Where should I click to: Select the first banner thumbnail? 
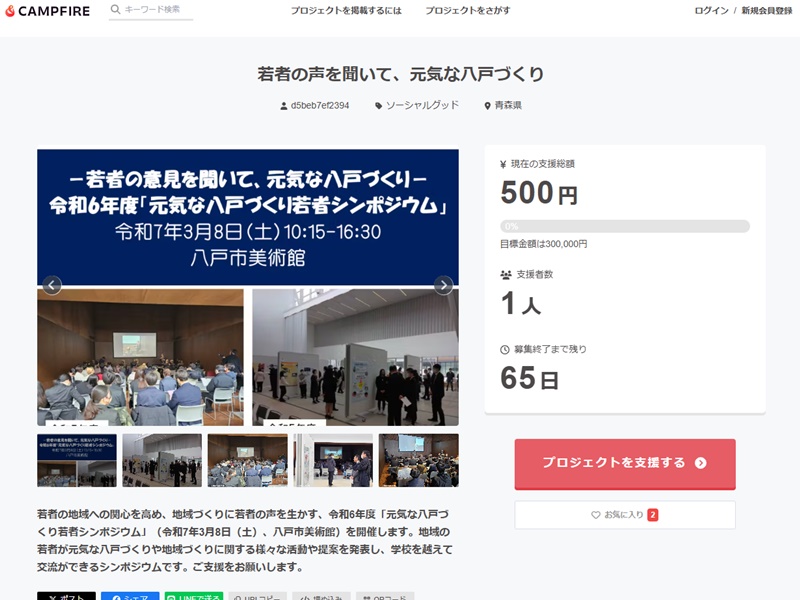[x=77, y=460]
